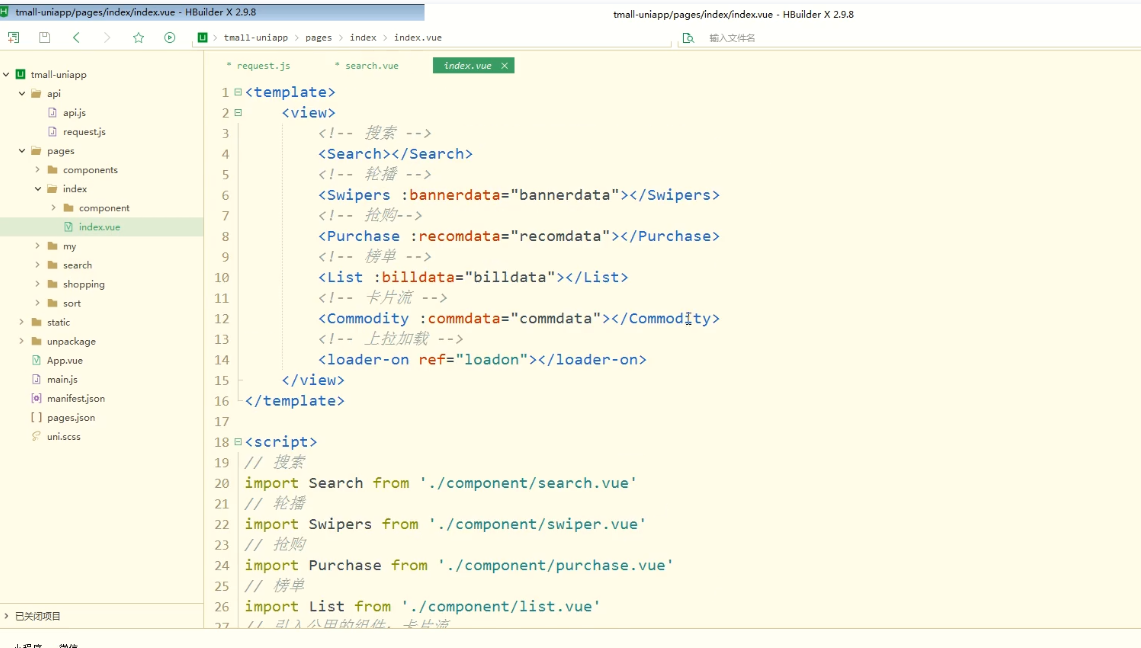Collapse the api folder
This screenshot has height=648, width=1141.
(22, 93)
